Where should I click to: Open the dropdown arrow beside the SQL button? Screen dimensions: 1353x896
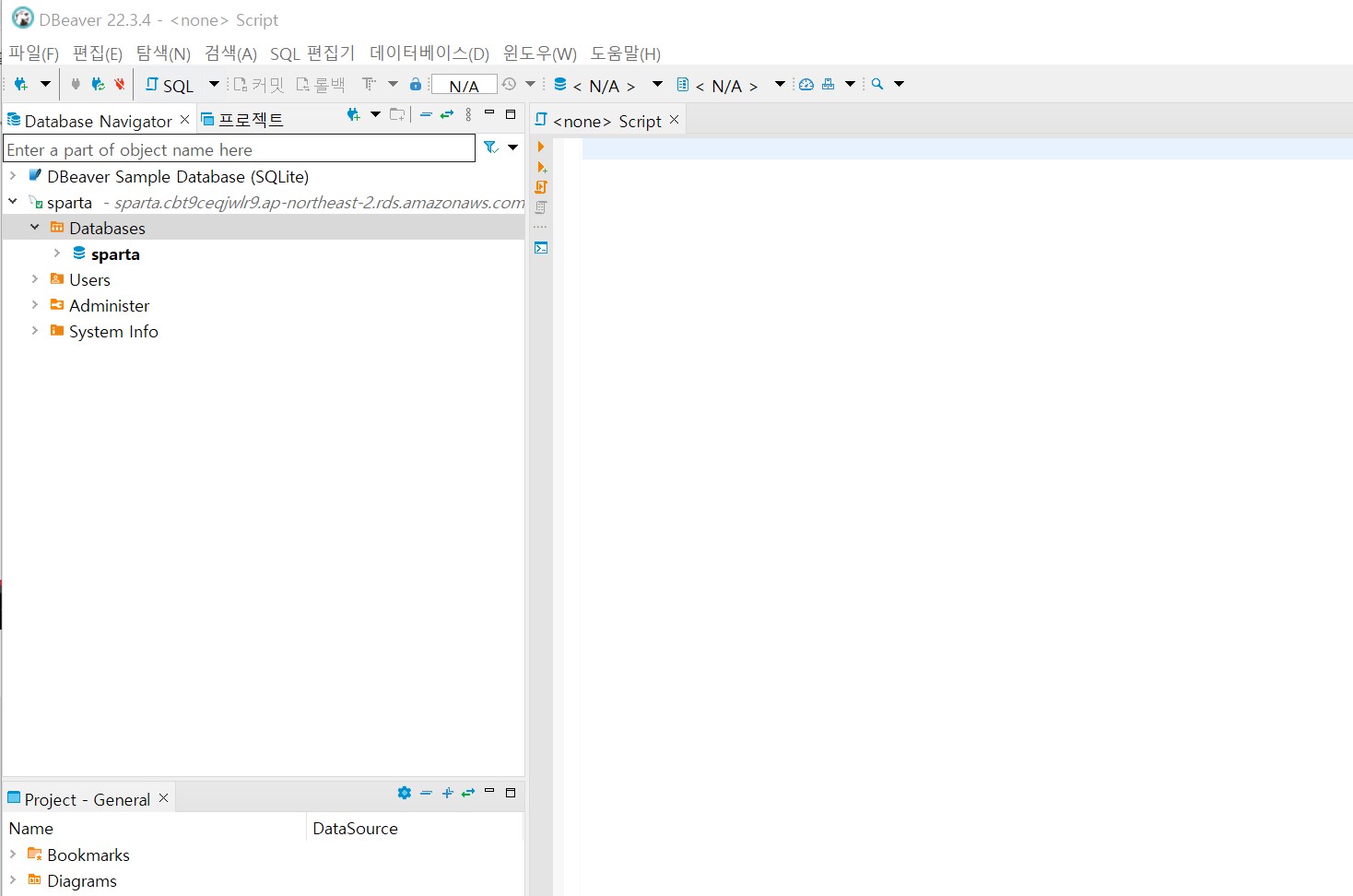(x=215, y=84)
